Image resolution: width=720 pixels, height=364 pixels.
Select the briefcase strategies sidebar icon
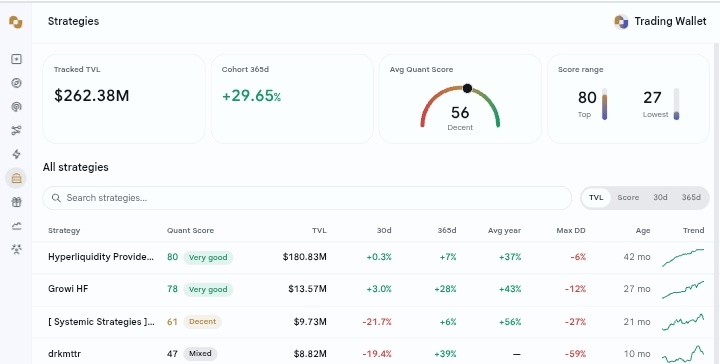click(16, 178)
